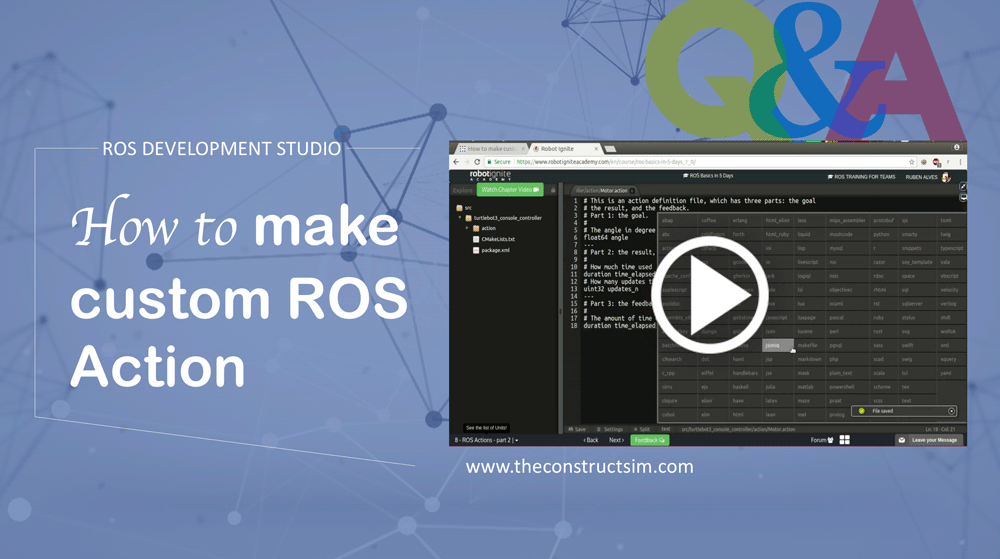The width and height of the screenshot is (1000, 559).
Task: Open the Forum link
Action: pos(821,440)
